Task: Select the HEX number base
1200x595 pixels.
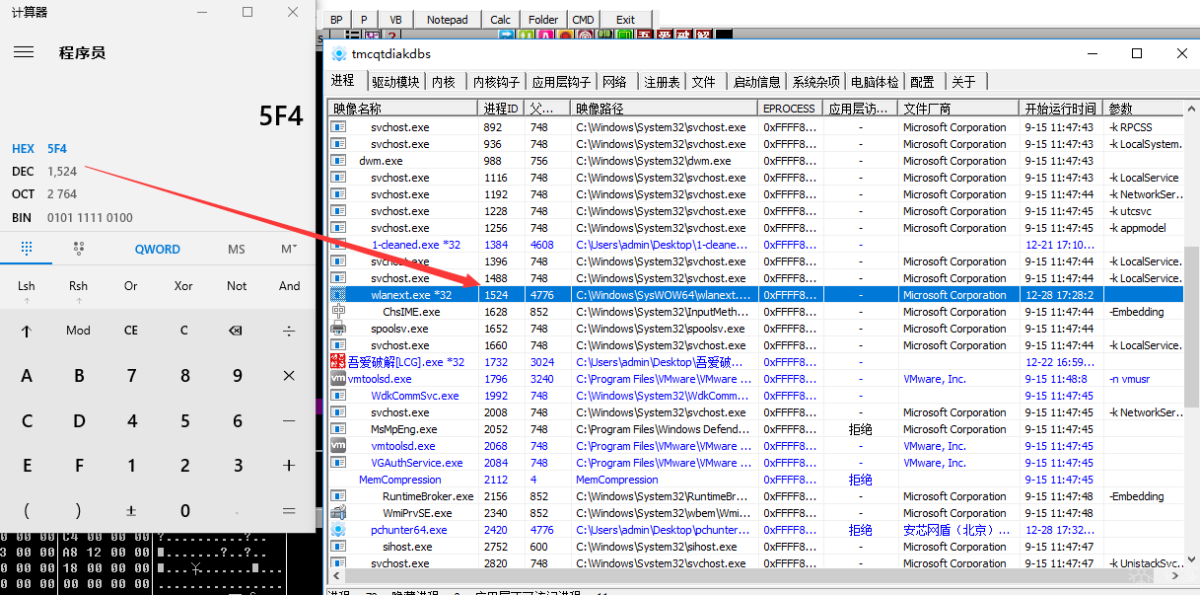Action: [x=22, y=149]
